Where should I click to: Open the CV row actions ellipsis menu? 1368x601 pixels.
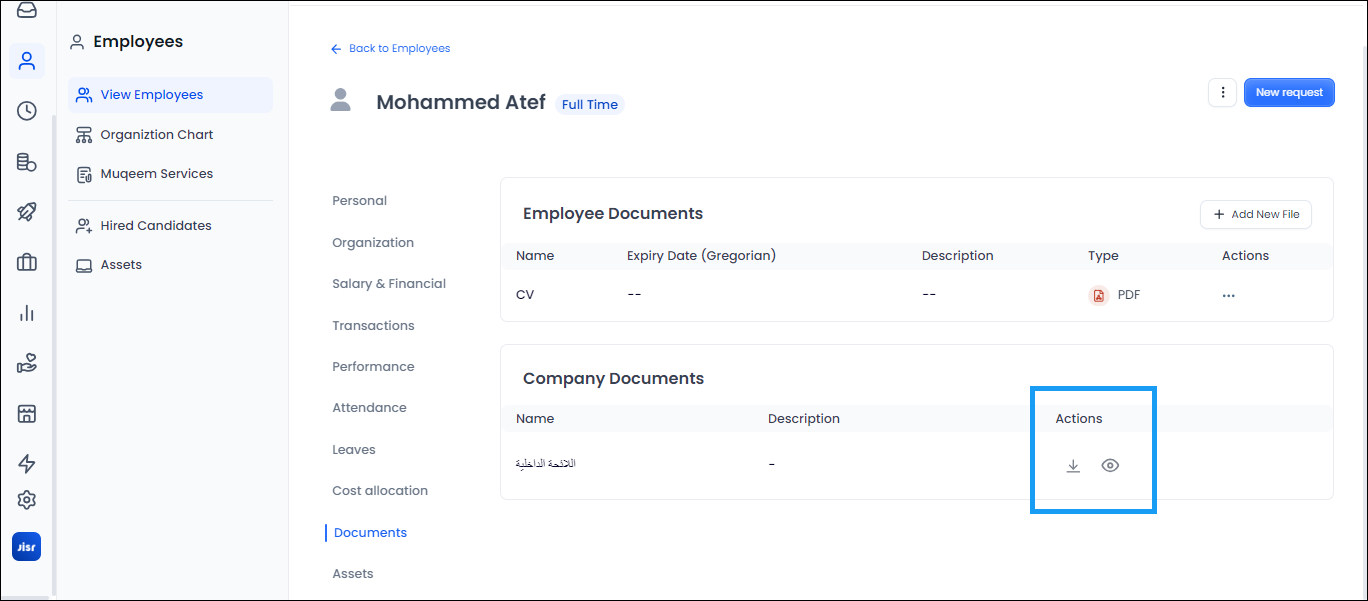point(1228,296)
